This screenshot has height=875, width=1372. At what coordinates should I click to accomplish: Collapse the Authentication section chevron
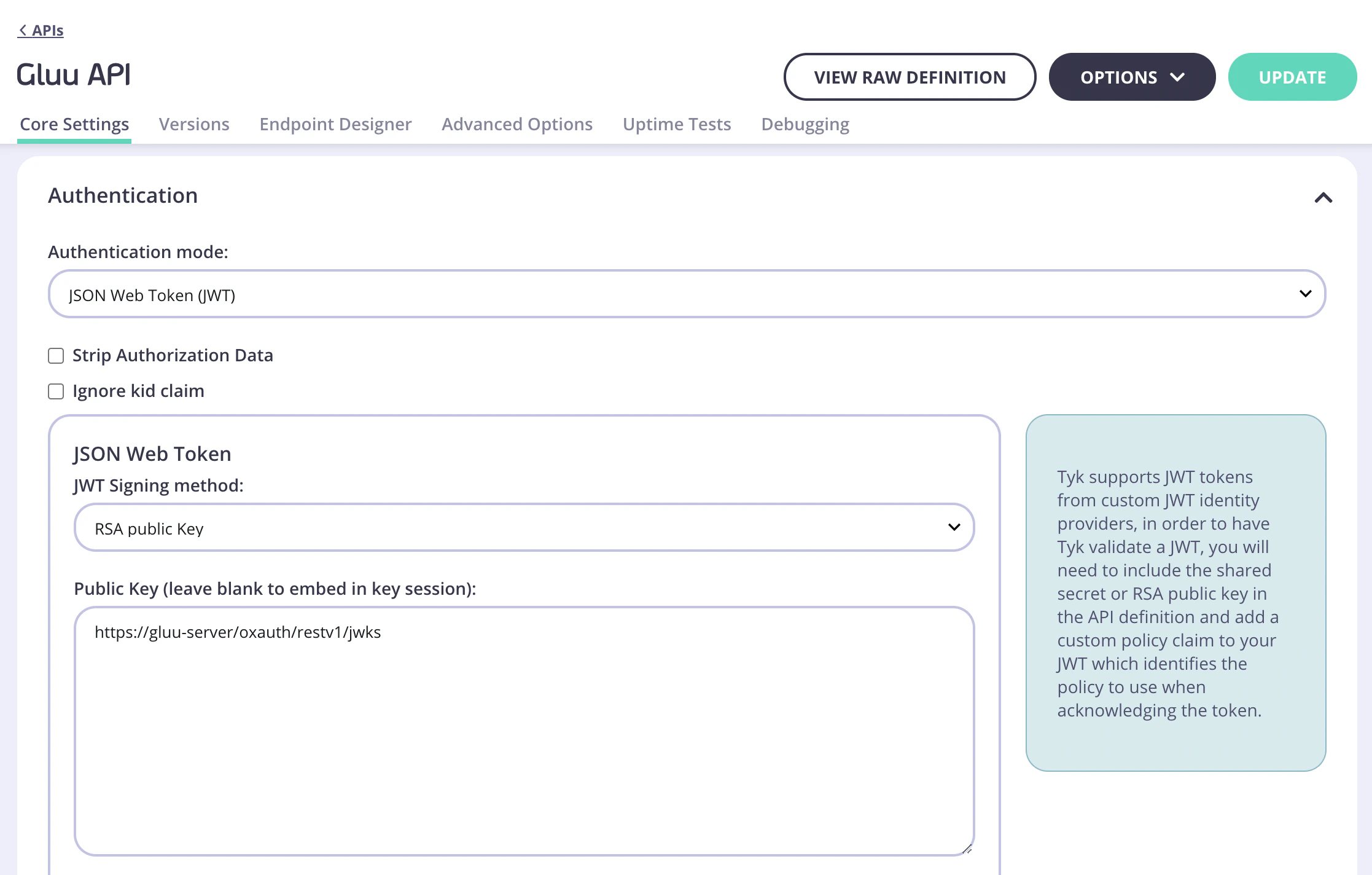tap(1323, 198)
